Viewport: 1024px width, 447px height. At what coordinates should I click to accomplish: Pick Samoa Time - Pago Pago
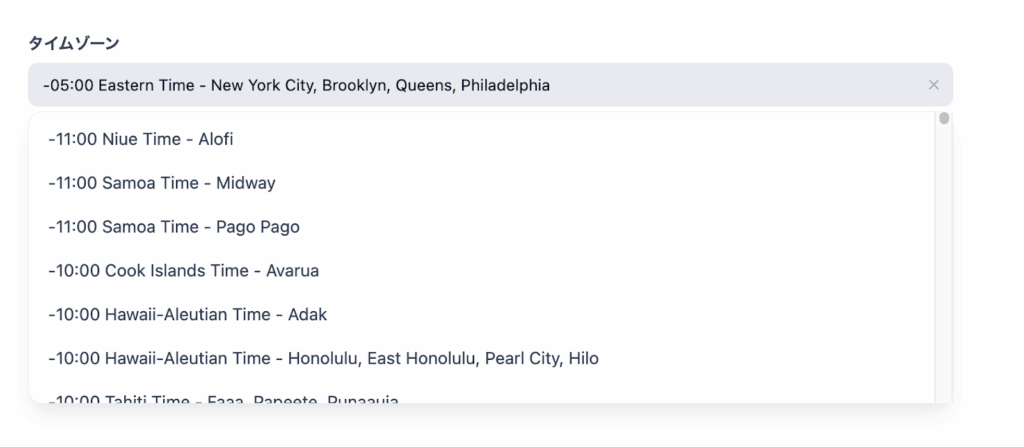tap(173, 227)
